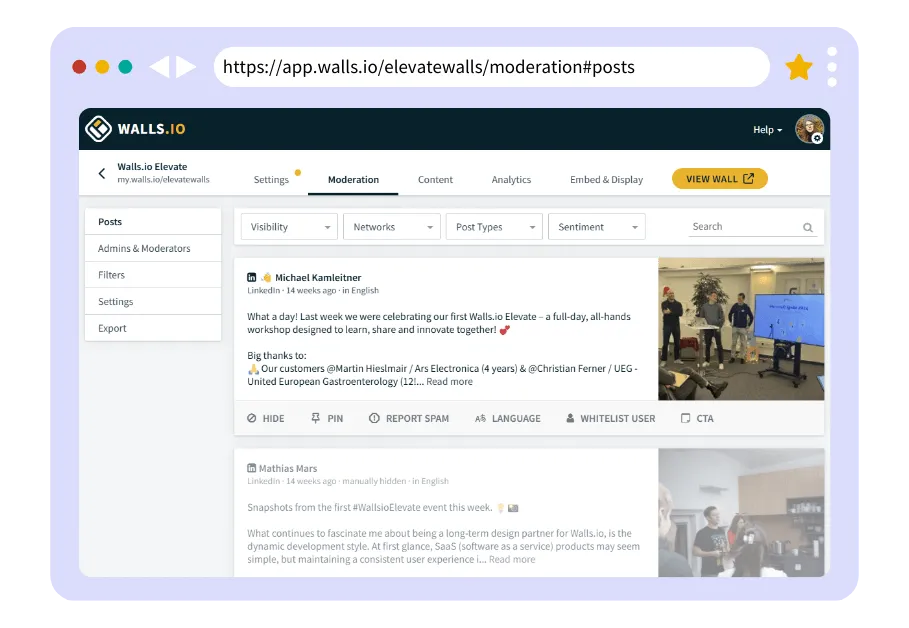The height and width of the screenshot is (628, 909).
Task: Click the pin pushpin icon
Action: (315, 418)
